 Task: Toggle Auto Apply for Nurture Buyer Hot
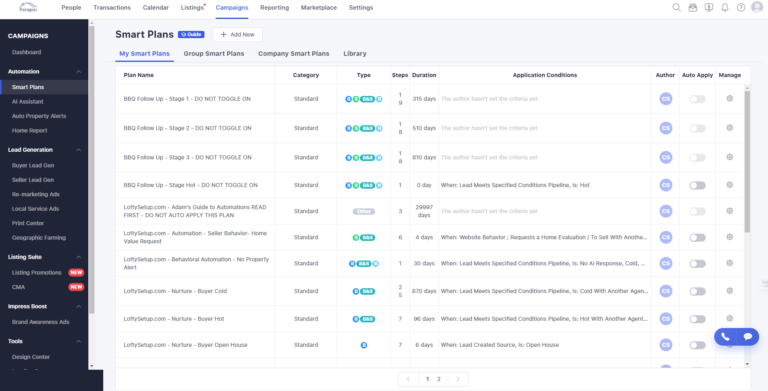click(x=697, y=319)
